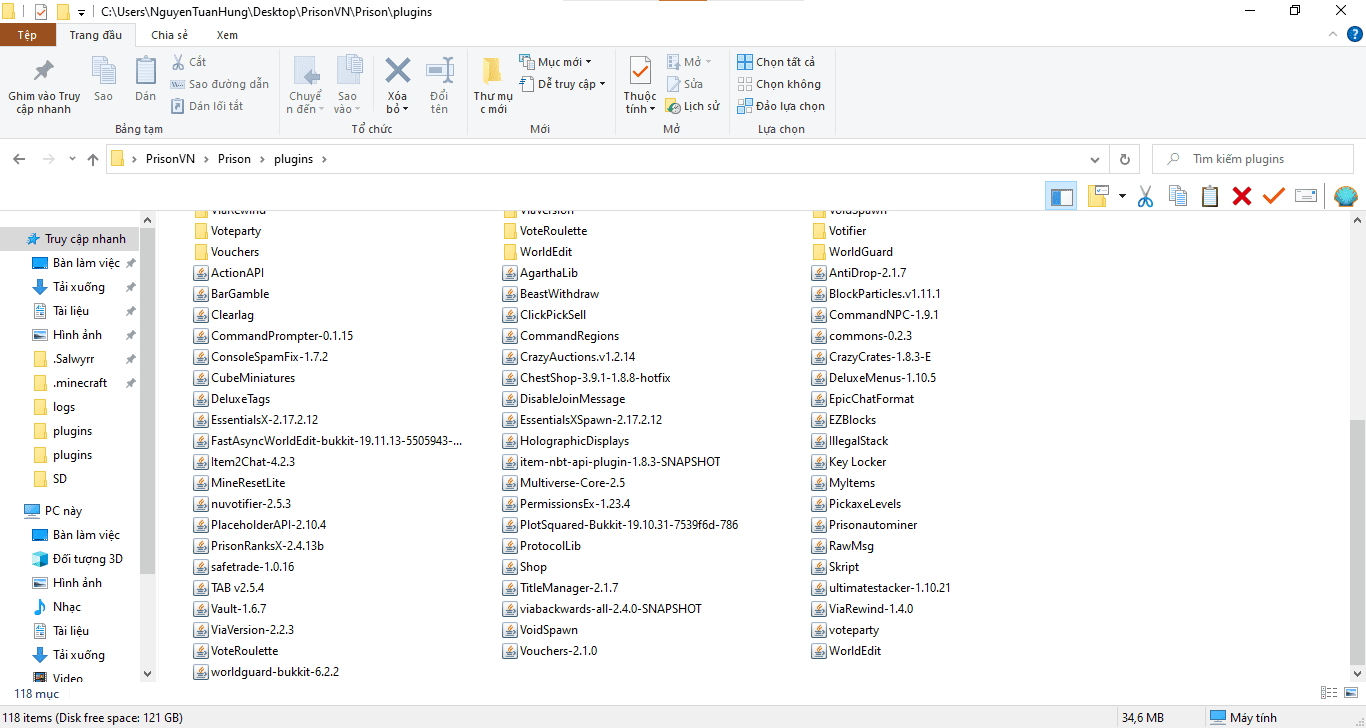Open .minecraft in the quick access sidebar

(80, 383)
